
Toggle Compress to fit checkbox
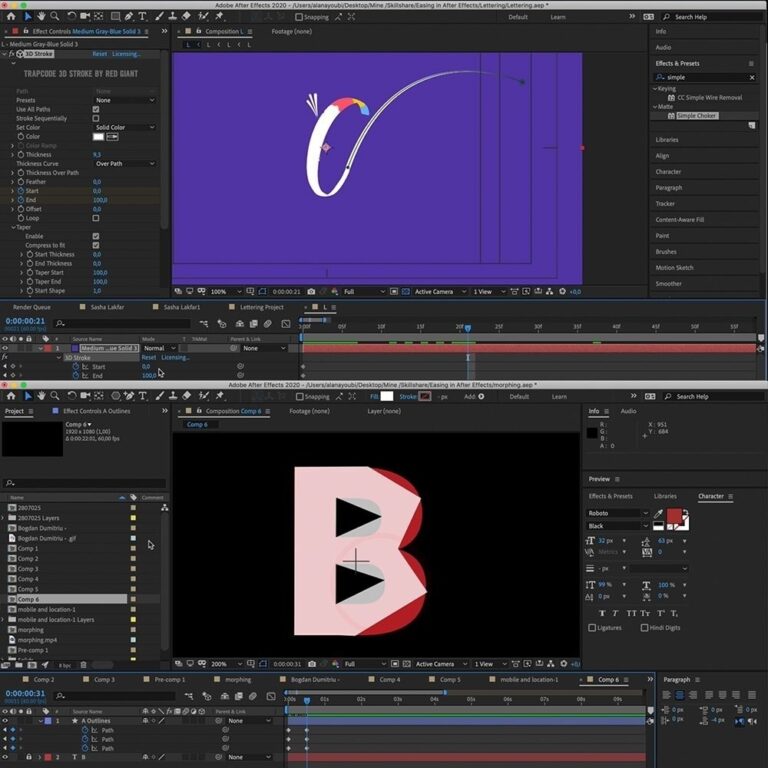tap(96, 245)
